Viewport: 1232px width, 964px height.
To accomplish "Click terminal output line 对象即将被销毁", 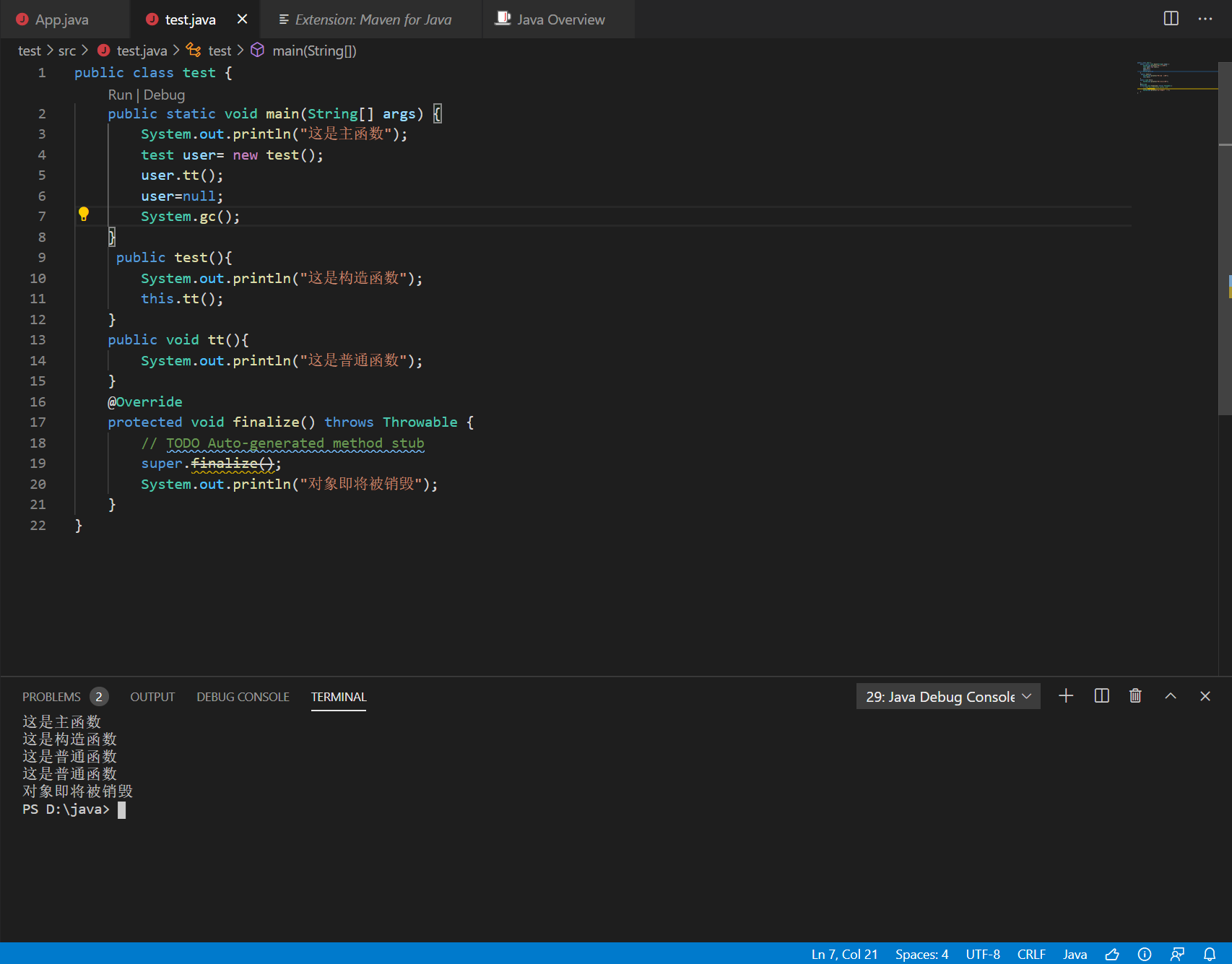I will (77, 791).
